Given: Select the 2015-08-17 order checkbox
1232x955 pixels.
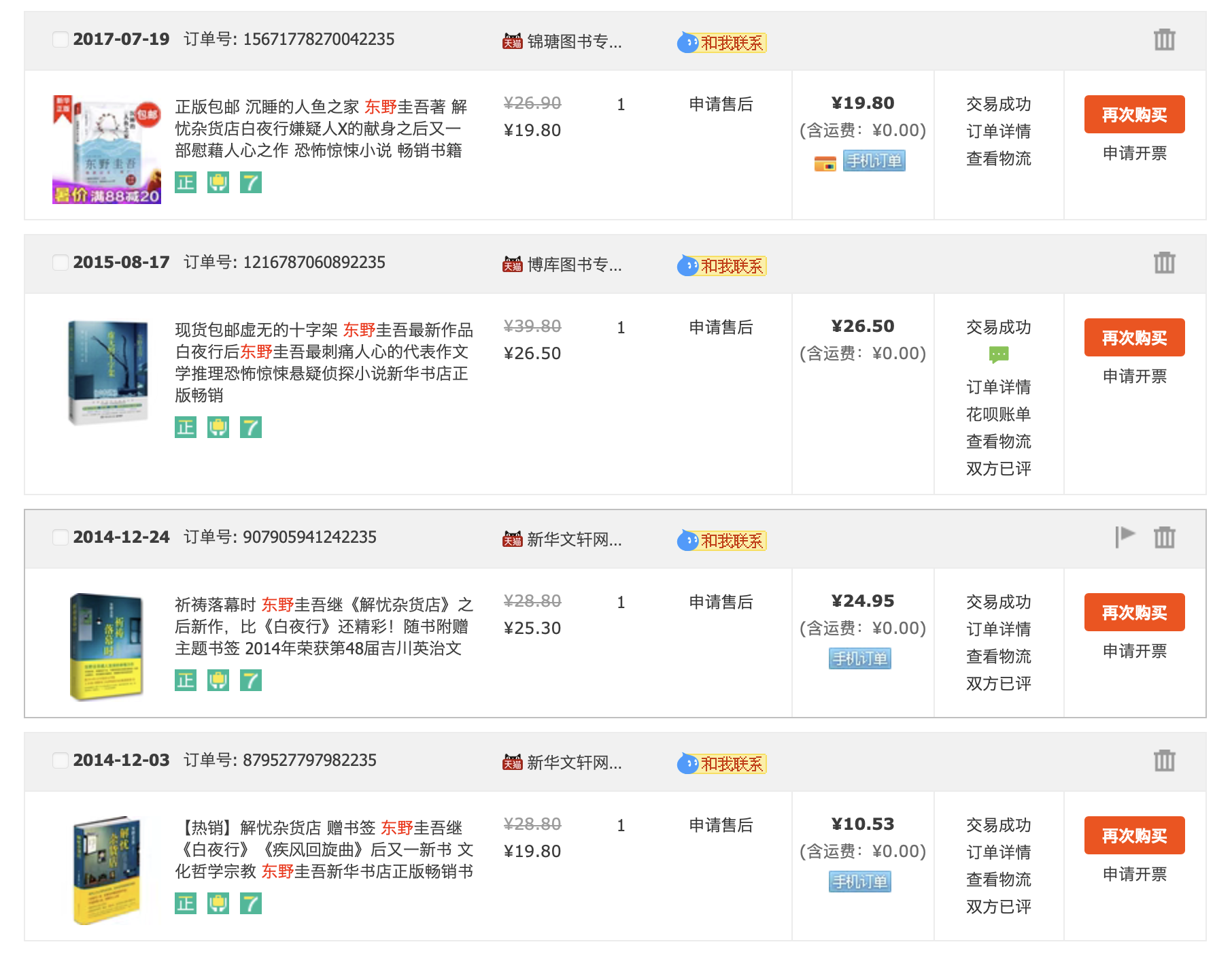Looking at the screenshot, I should coord(61,263).
